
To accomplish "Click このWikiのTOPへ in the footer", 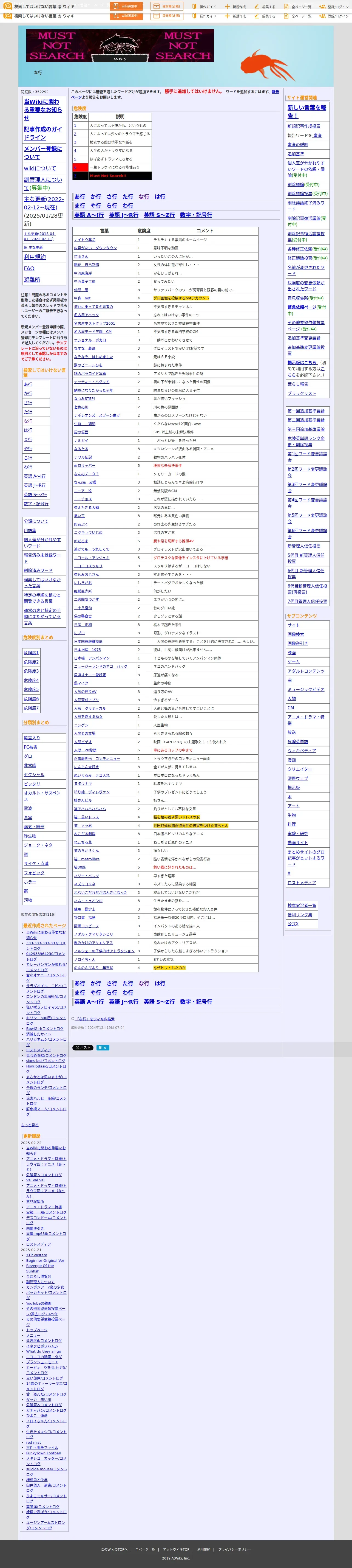I will 114,1550.
